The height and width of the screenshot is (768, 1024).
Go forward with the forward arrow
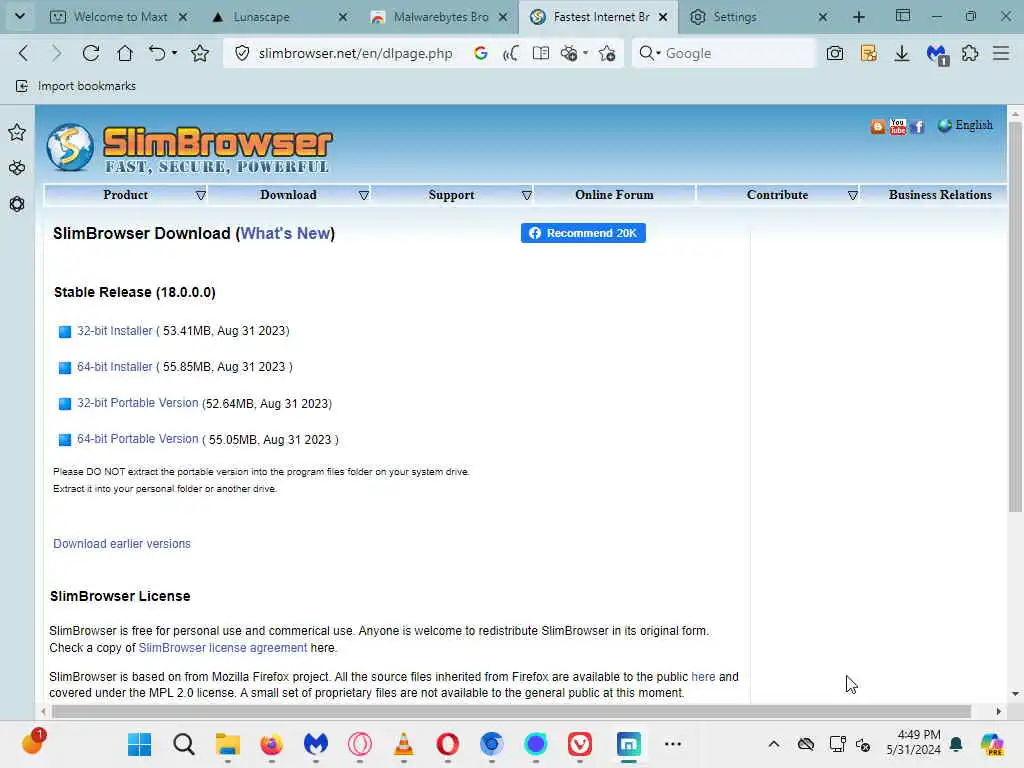point(57,54)
